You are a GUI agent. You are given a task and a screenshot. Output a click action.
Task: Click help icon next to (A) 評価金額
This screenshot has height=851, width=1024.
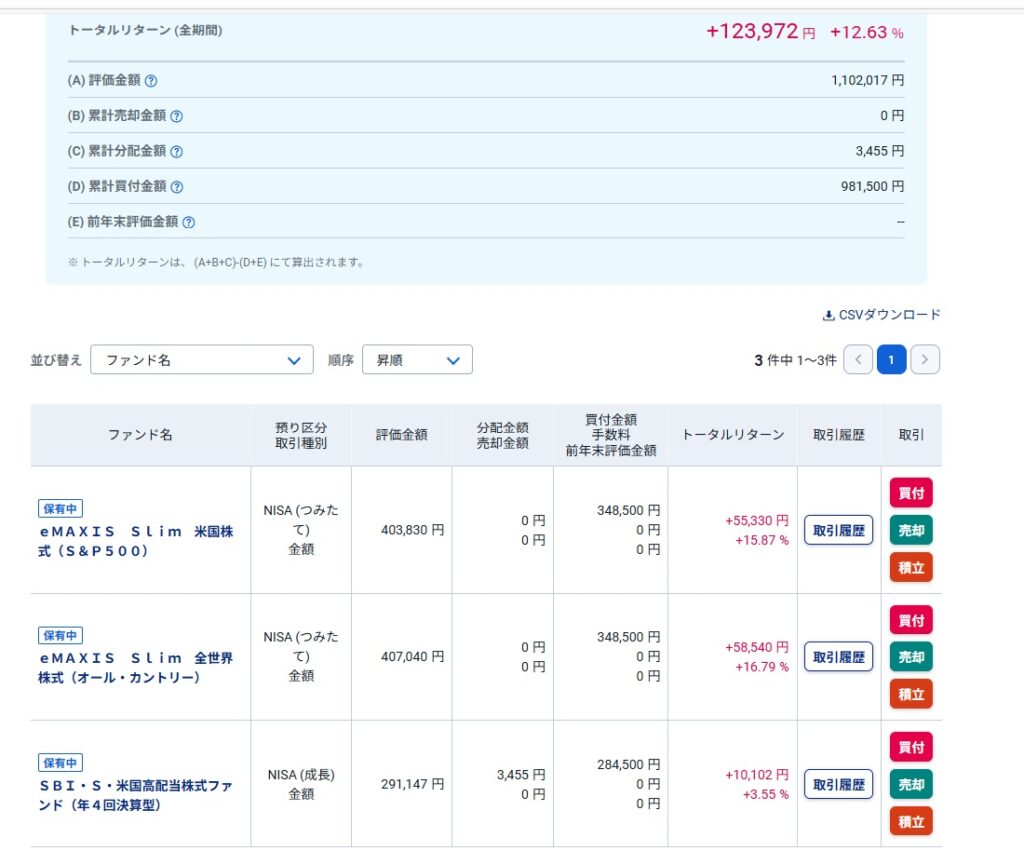tap(151, 81)
